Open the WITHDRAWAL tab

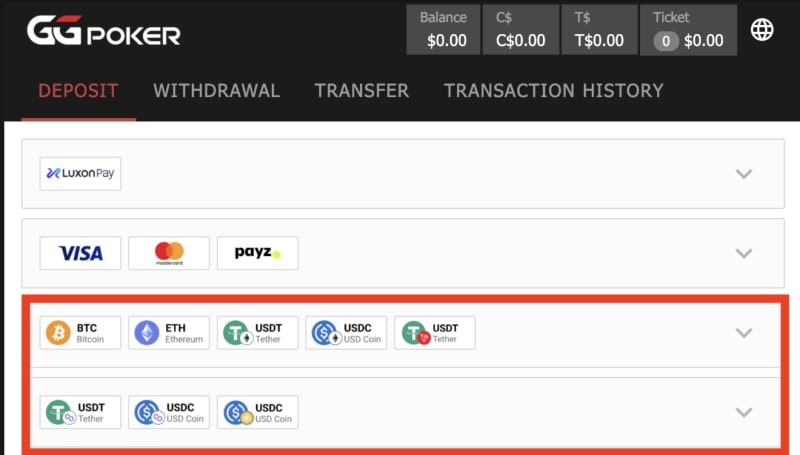tap(216, 91)
